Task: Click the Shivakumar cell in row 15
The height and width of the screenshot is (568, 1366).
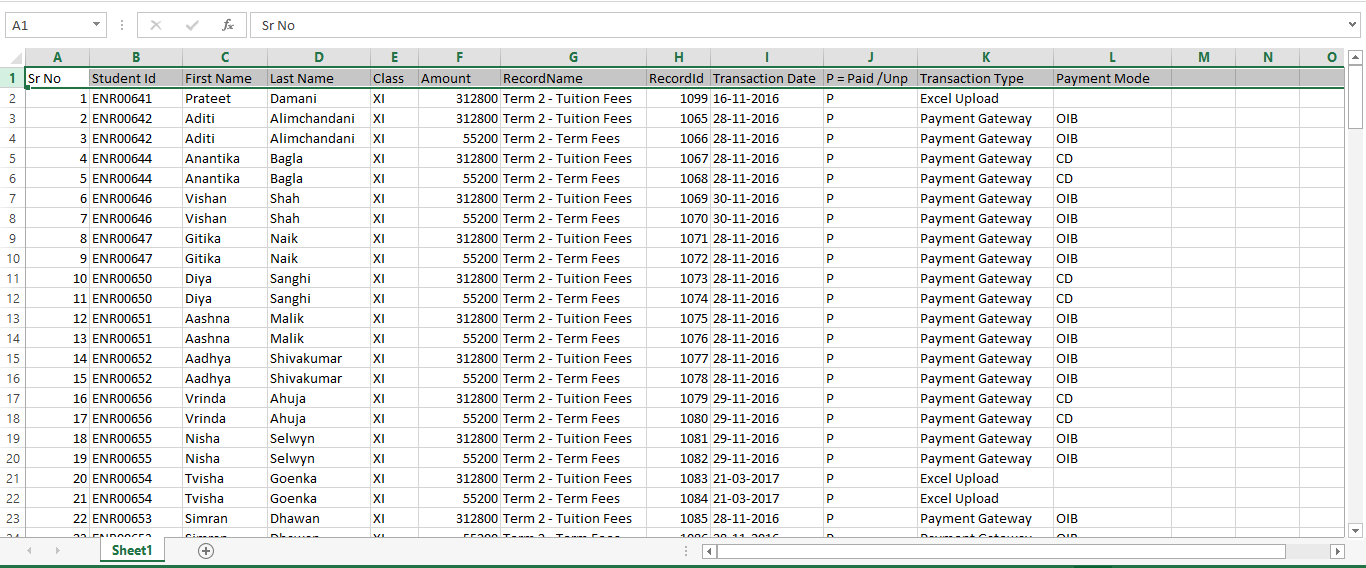Action: coord(319,358)
